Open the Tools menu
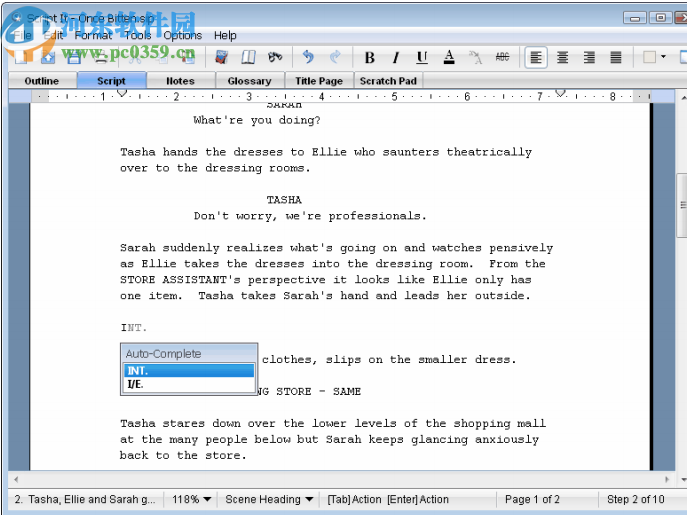 138,36
